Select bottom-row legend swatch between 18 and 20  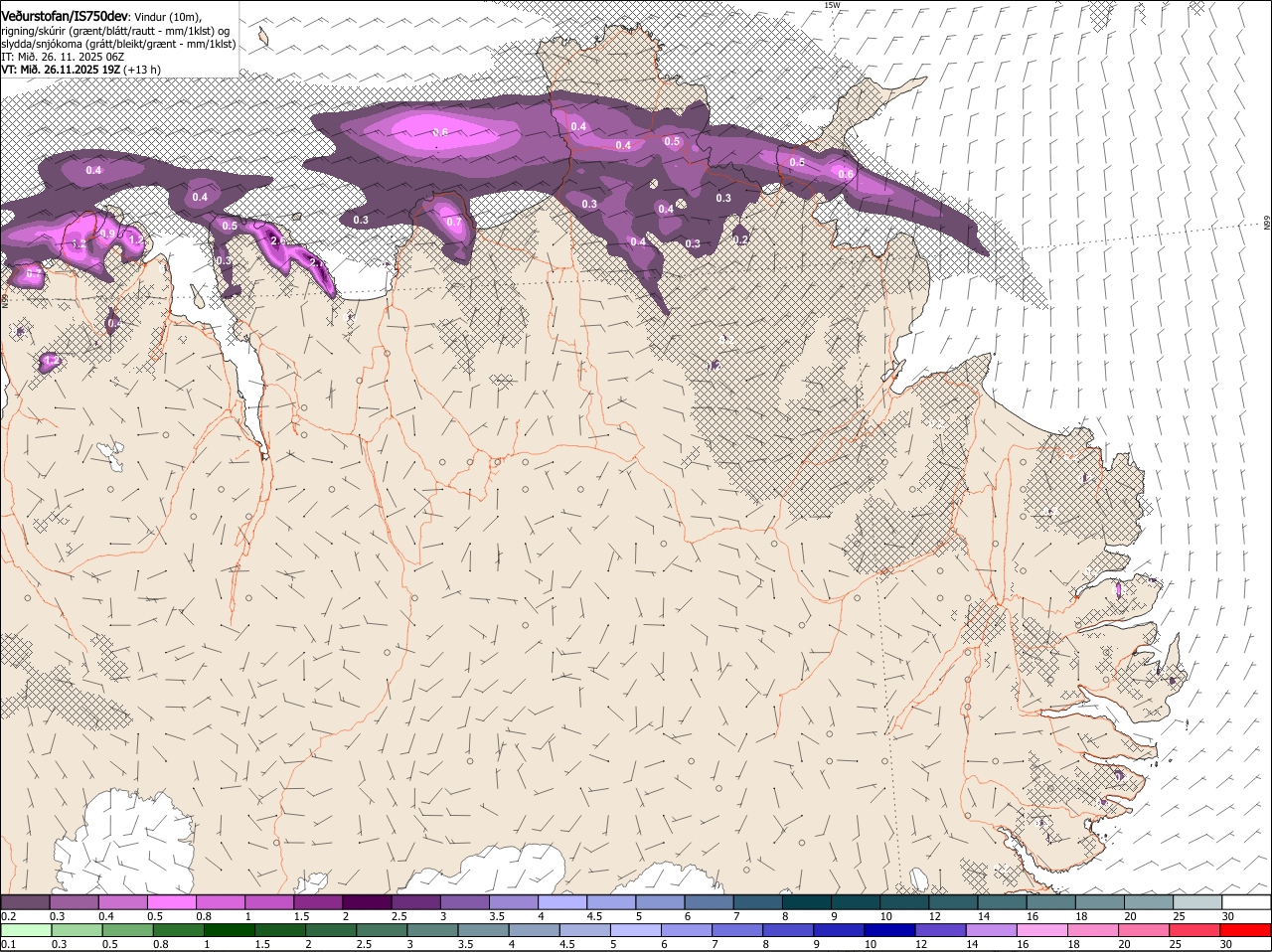click(1092, 930)
